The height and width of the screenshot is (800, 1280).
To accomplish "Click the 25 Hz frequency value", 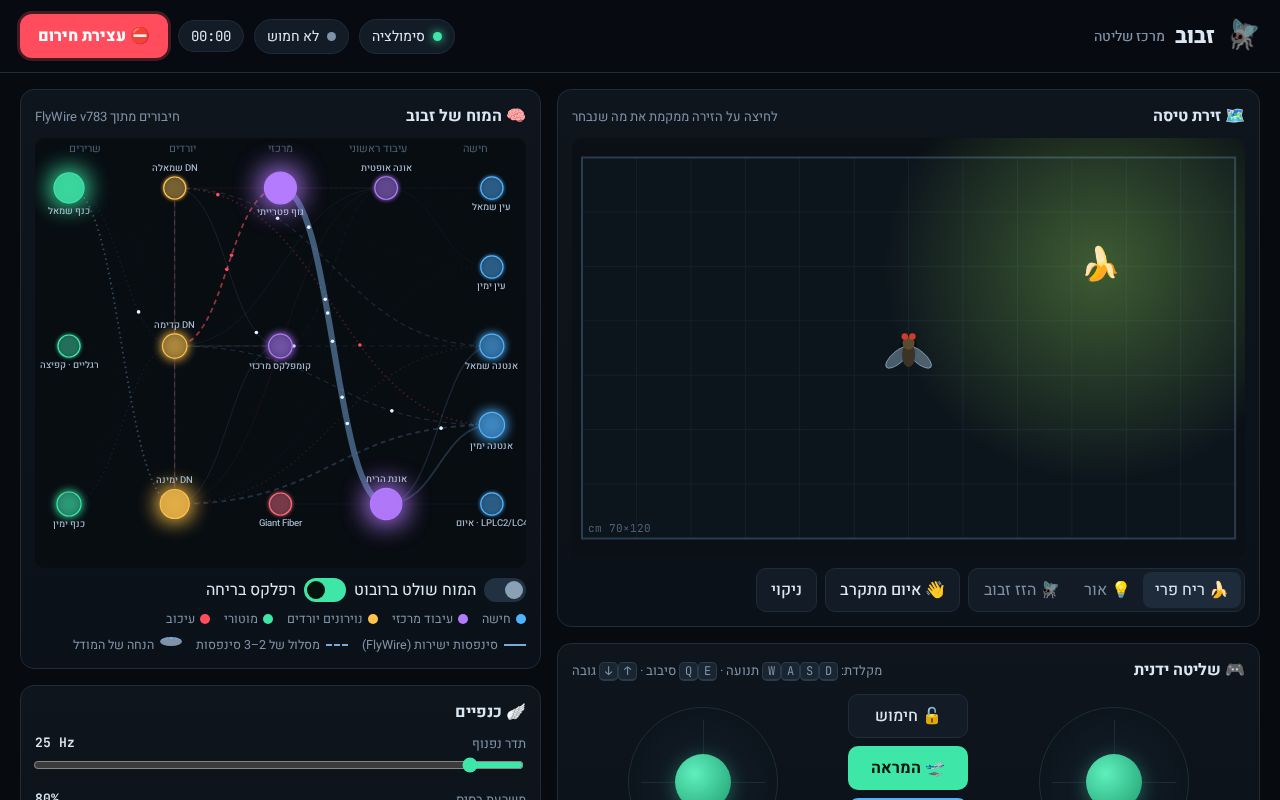I will coord(55,743).
